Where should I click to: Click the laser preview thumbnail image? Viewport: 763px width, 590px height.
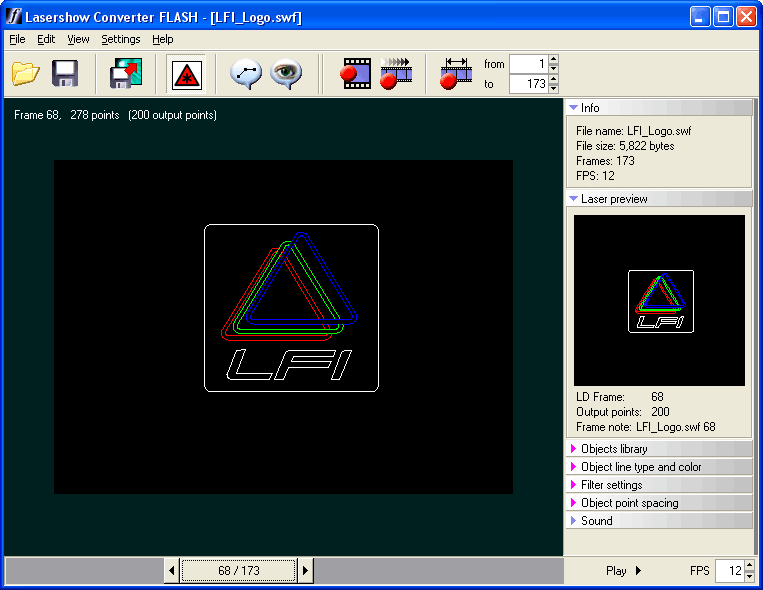click(659, 300)
